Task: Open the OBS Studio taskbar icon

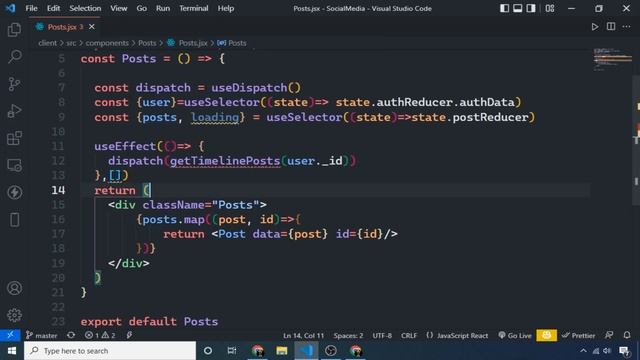Action: 331,351
